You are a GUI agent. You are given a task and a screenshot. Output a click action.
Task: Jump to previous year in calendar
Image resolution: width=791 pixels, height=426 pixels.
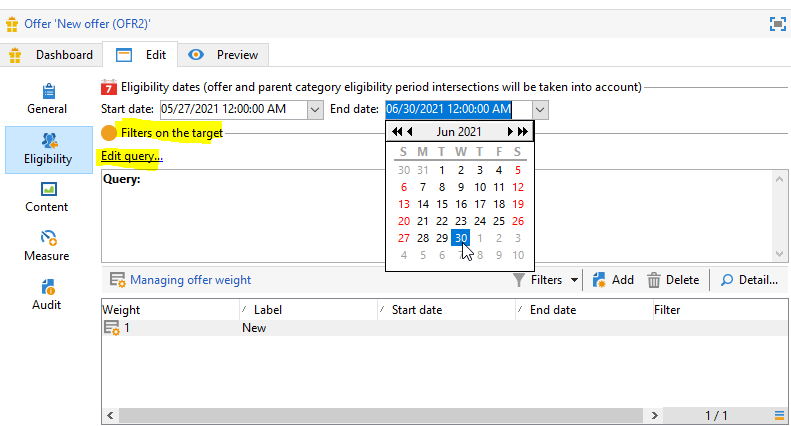[x=396, y=132]
